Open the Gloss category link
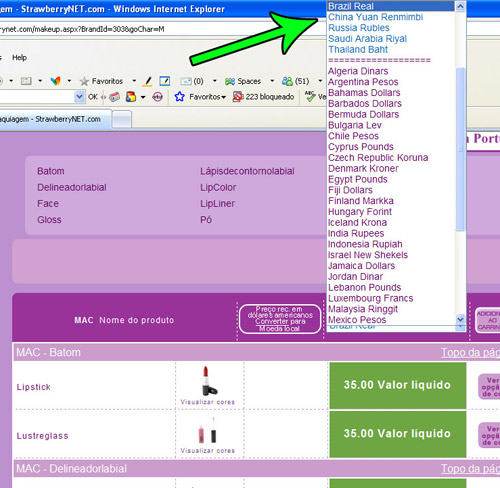 click(49, 220)
